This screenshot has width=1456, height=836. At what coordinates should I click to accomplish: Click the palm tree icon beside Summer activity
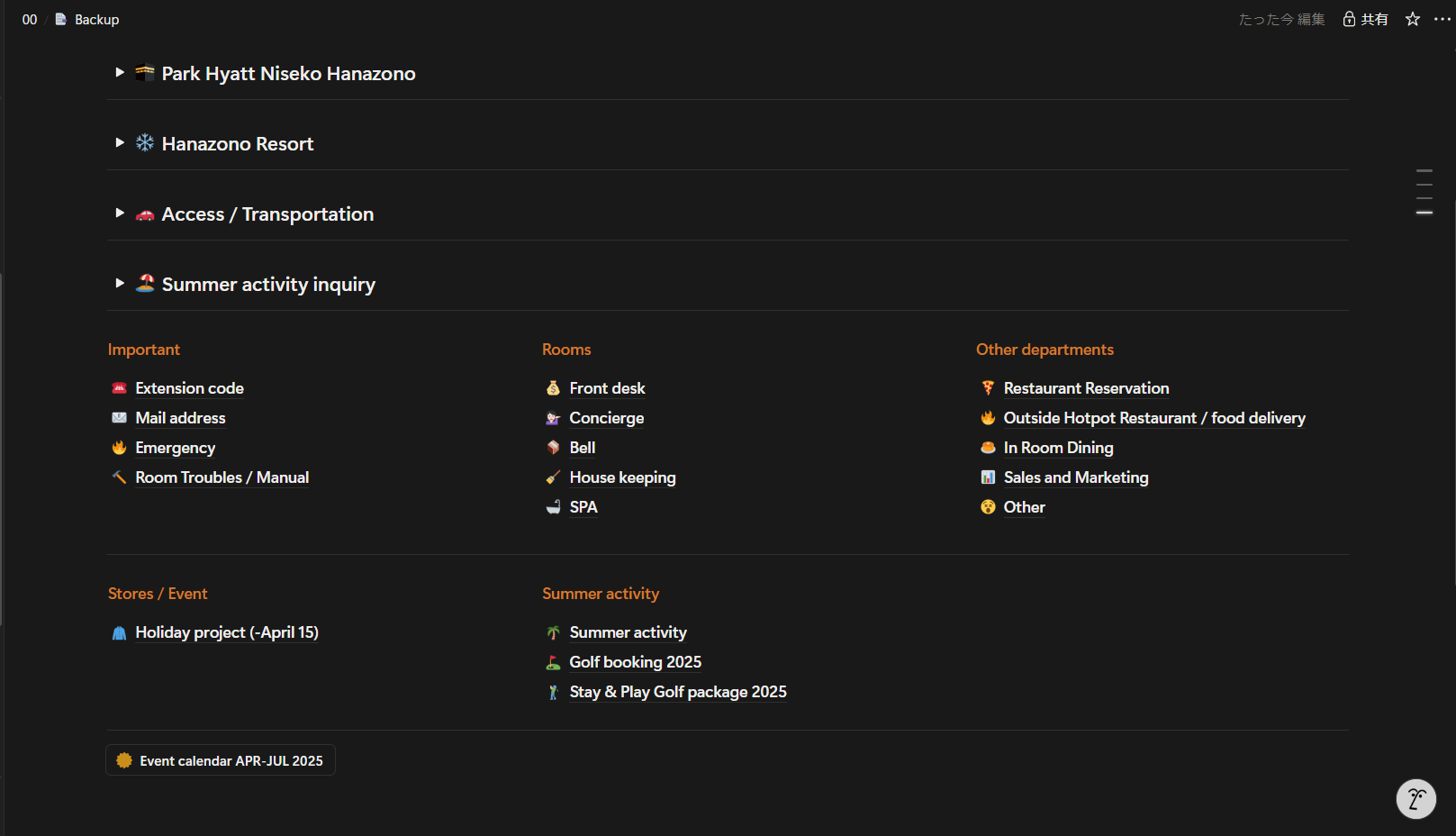tap(553, 632)
